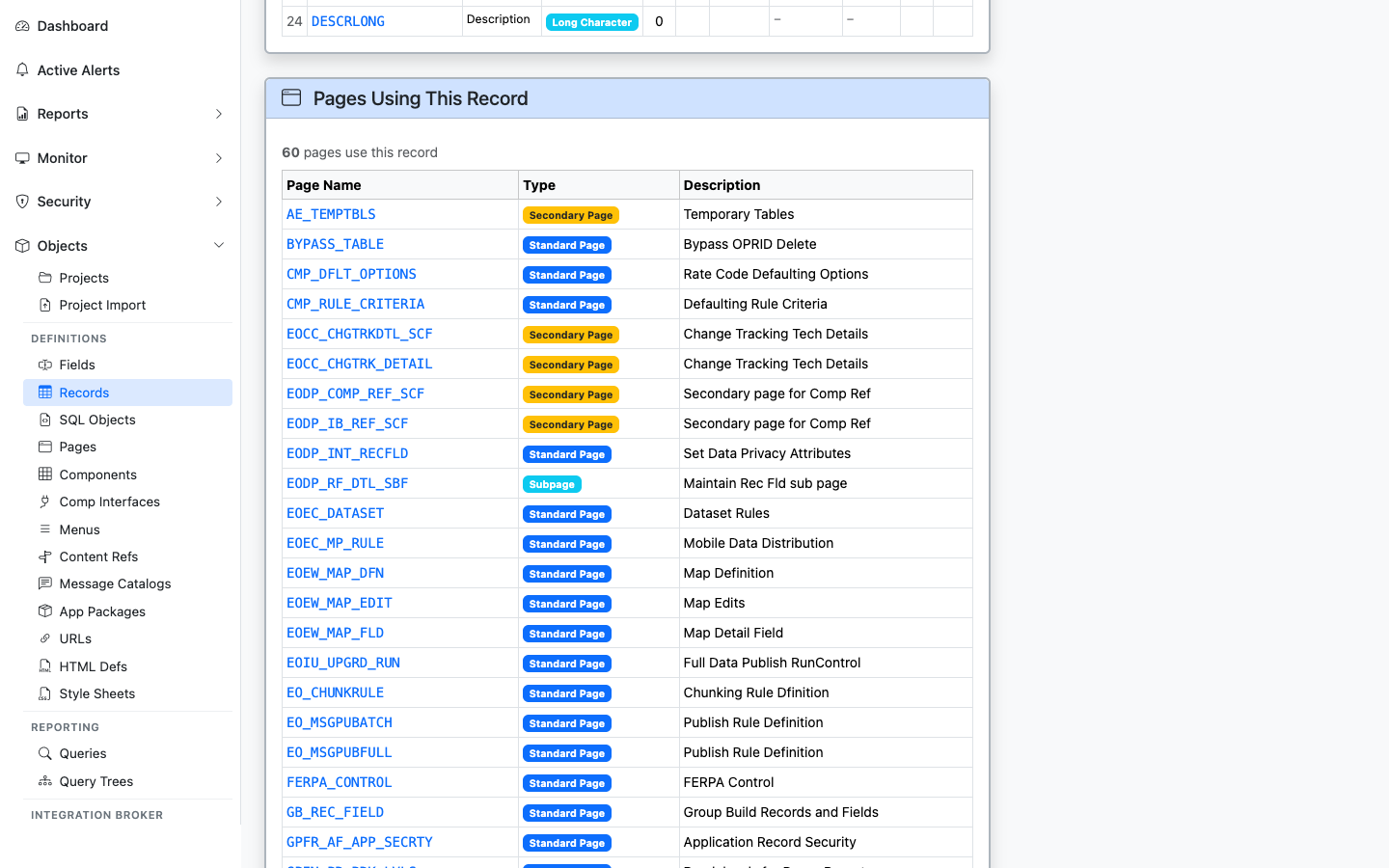
Task: Click the Query Trees diagram icon
Action: (x=45, y=781)
